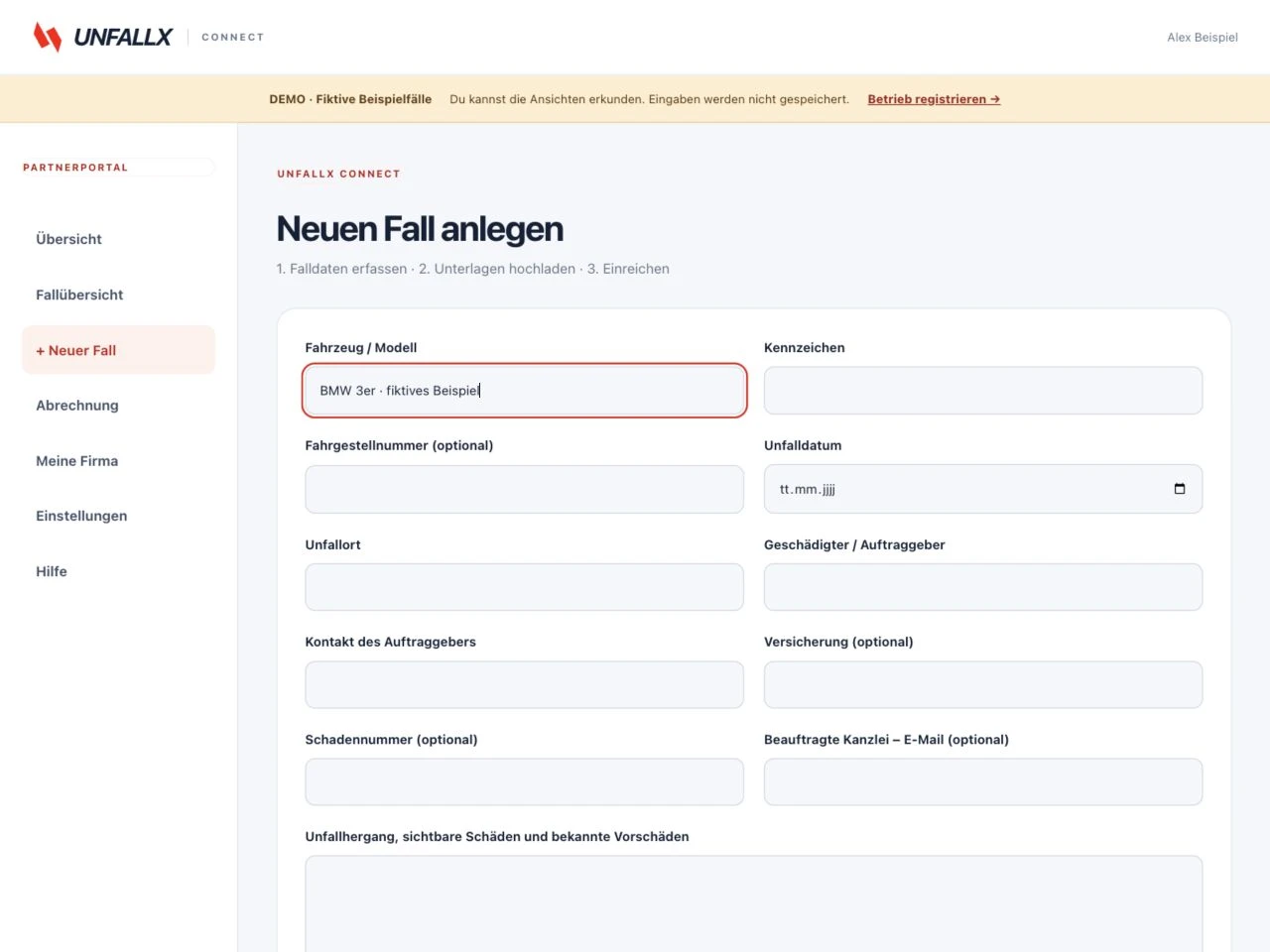Click the Fahrzeug / Modell label
The image size is (1270, 952).
pyautogui.click(x=361, y=348)
